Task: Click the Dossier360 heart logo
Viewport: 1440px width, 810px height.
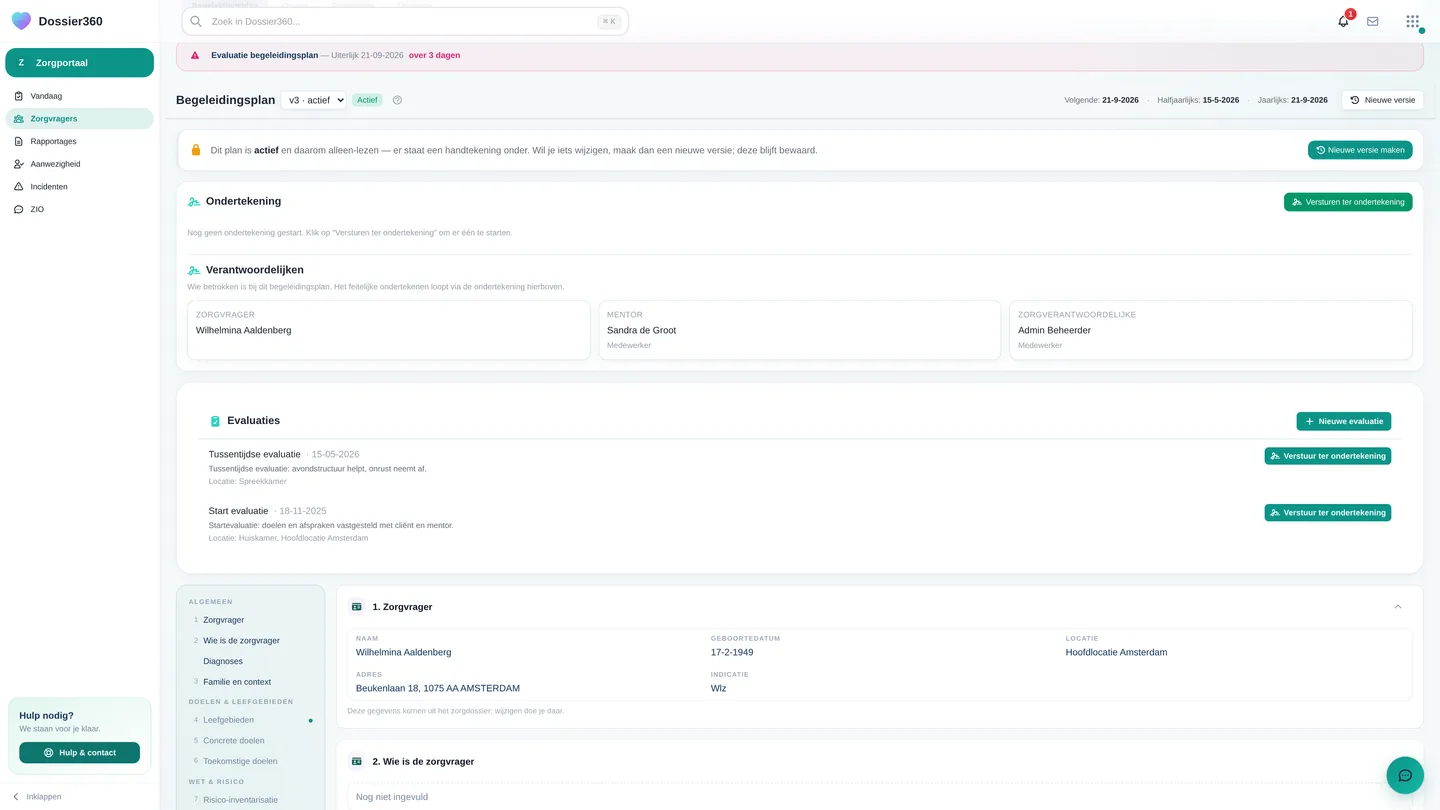Action: click(21, 21)
